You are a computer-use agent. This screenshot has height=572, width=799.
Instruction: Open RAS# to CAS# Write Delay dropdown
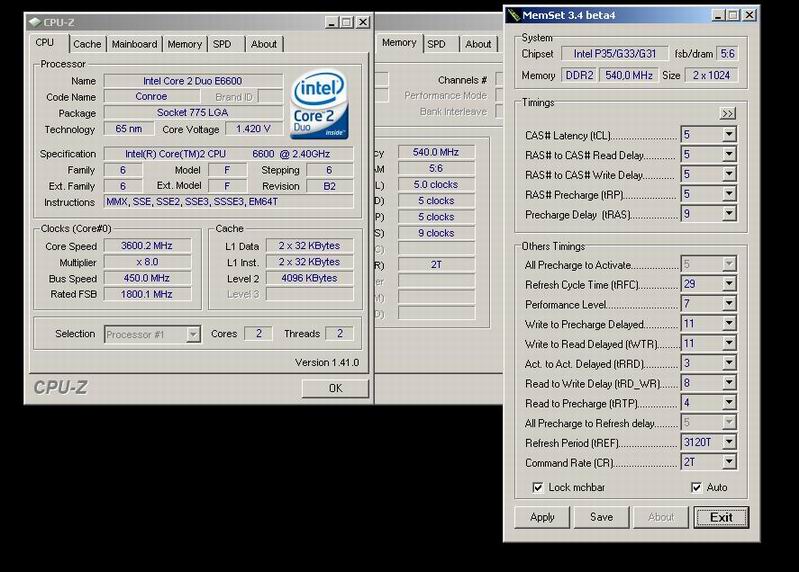click(x=729, y=174)
